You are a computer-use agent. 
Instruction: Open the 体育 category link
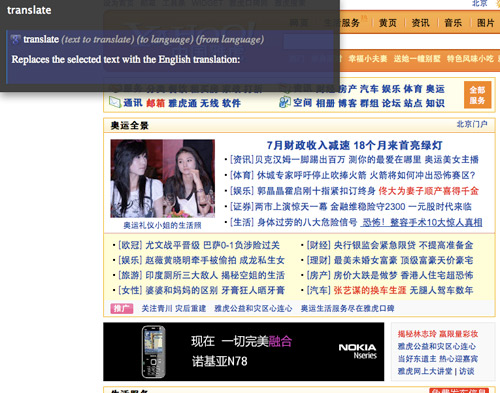pos(413,89)
